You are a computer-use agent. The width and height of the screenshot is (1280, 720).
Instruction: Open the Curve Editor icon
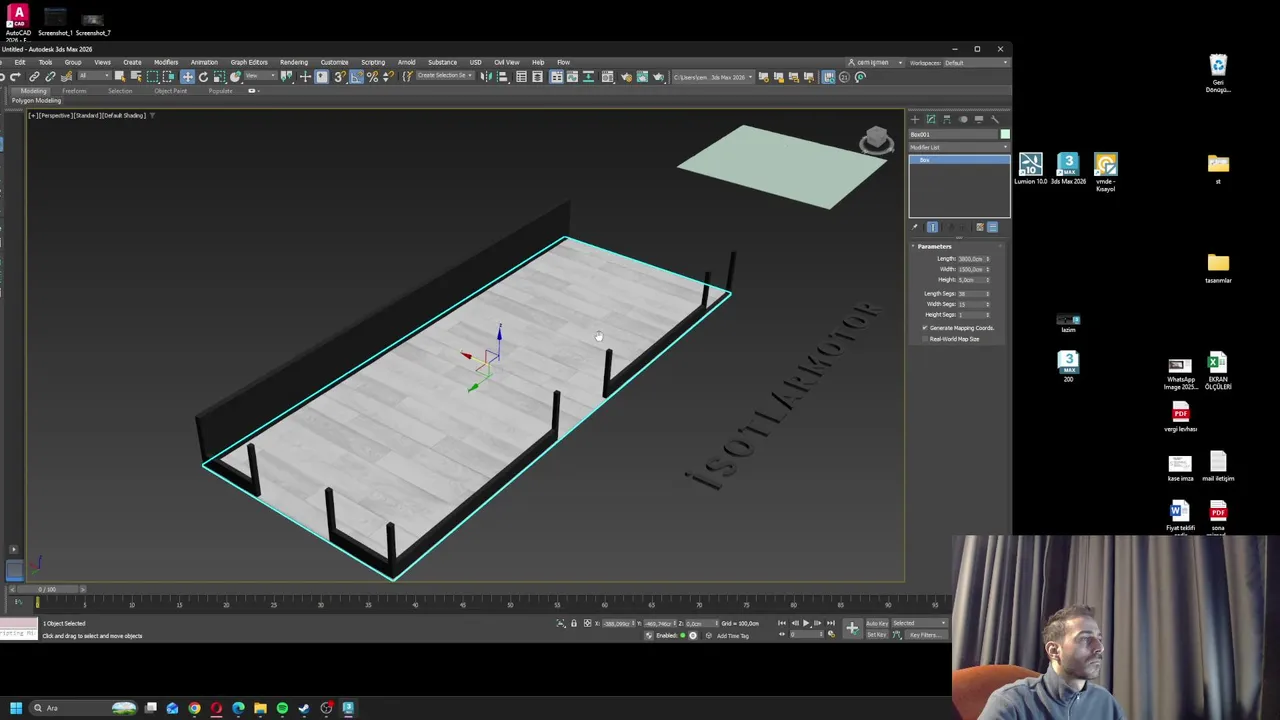pos(572,77)
